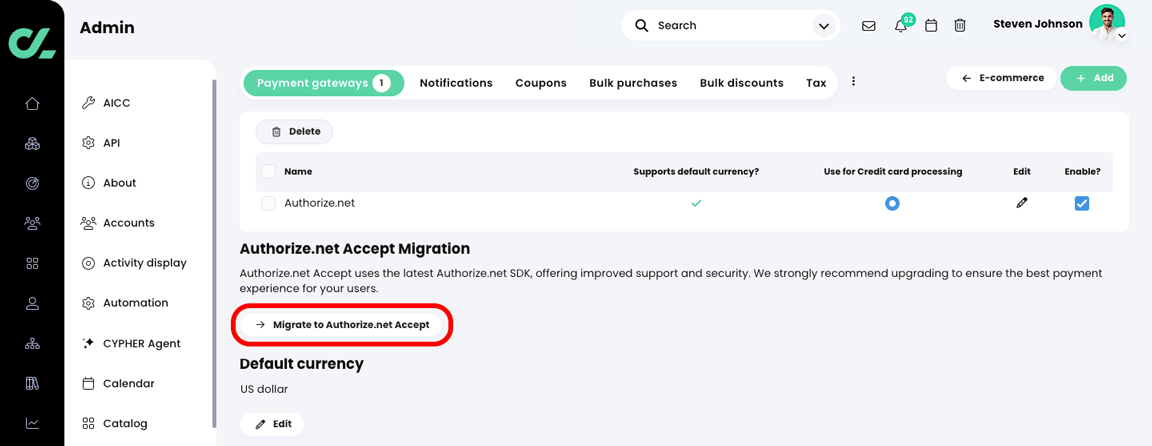
Task: Click into the Search field
Action: tap(730, 26)
